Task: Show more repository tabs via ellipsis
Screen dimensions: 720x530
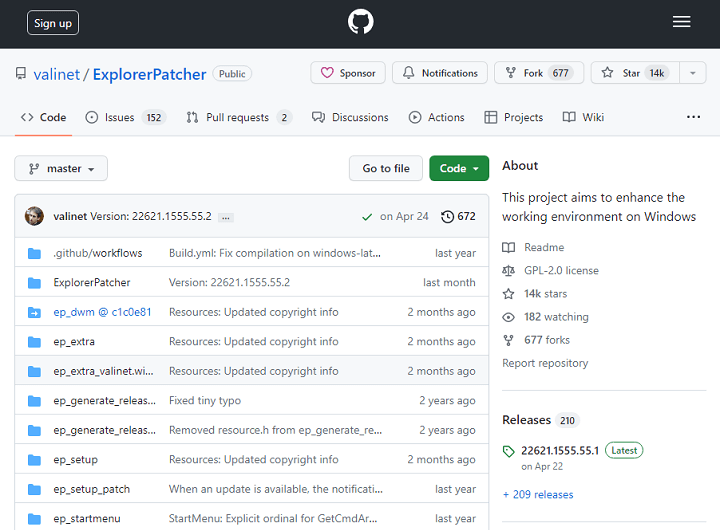Action: (x=693, y=117)
